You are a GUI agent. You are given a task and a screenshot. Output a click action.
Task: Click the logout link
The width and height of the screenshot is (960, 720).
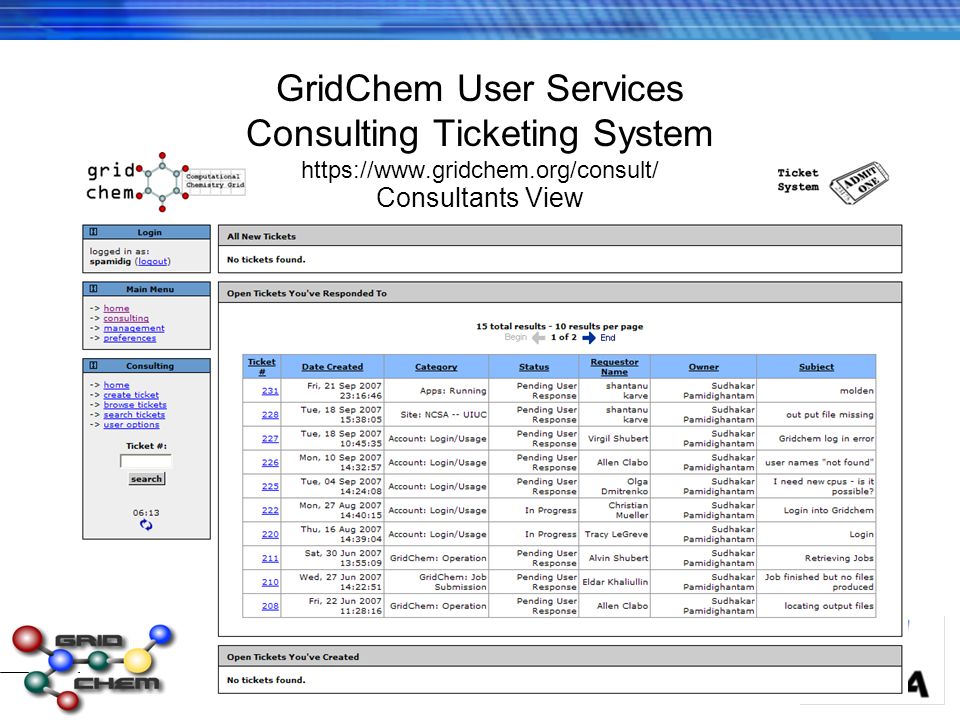[x=152, y=261]
